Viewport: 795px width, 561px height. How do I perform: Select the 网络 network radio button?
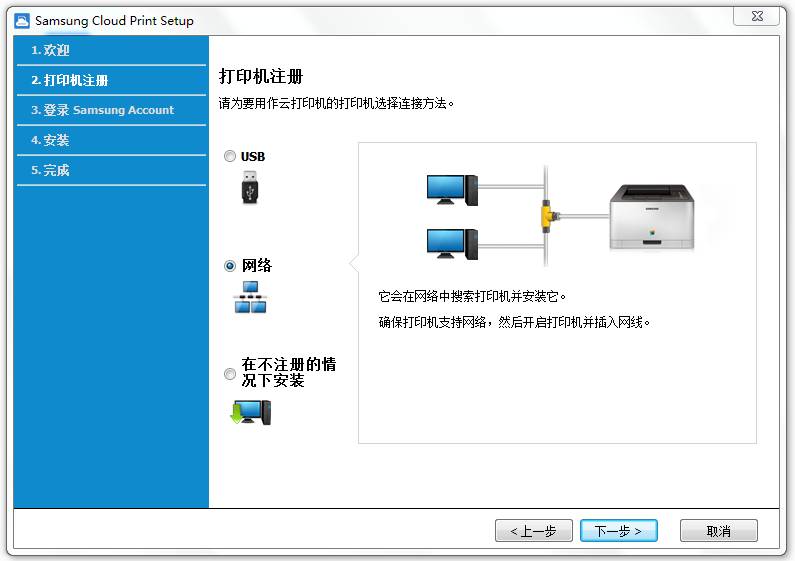click(x=230, y=265)
